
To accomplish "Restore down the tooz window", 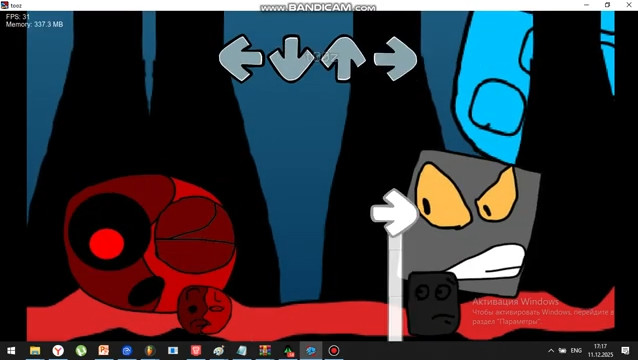I will click(x=607, y=5).
